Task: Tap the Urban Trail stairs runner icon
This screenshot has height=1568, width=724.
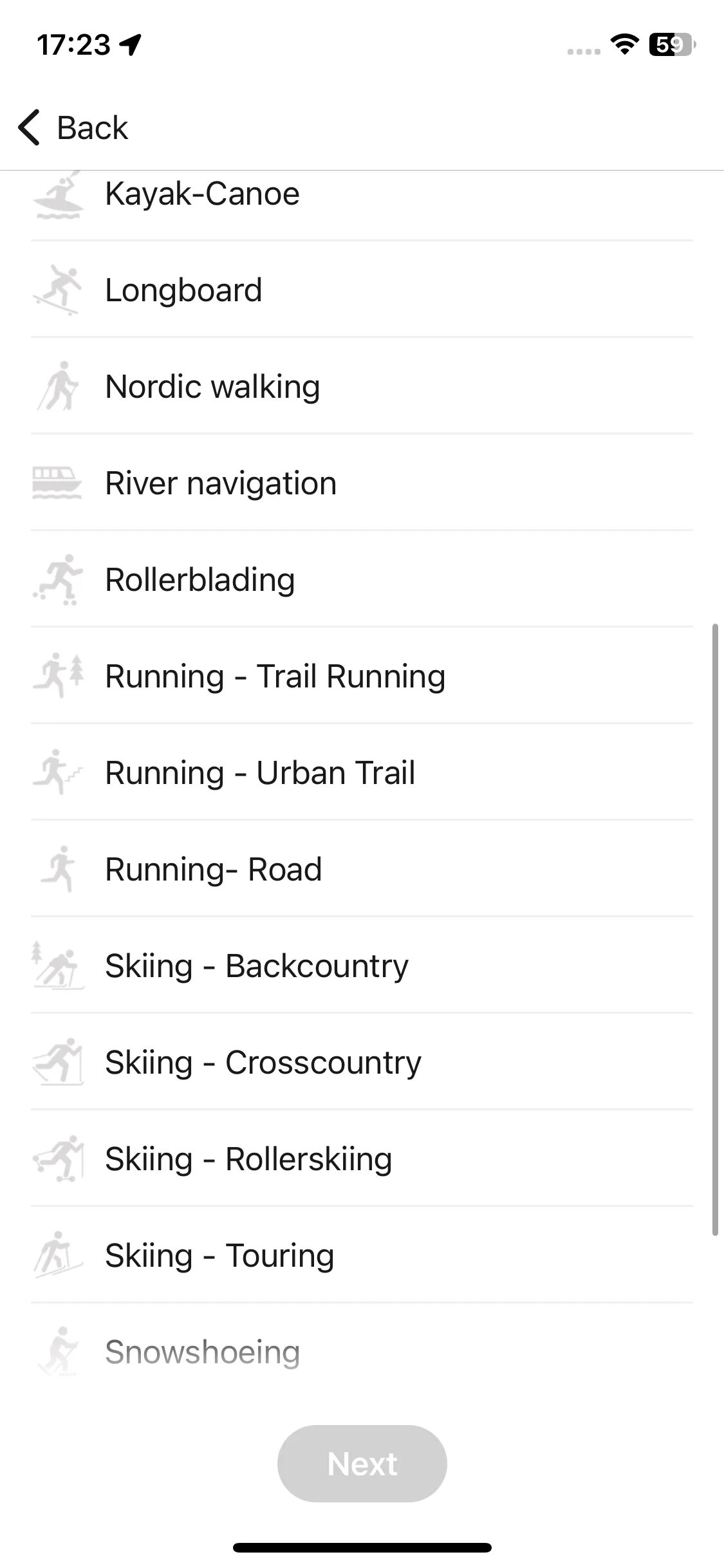Action: [x=58, y=772]
